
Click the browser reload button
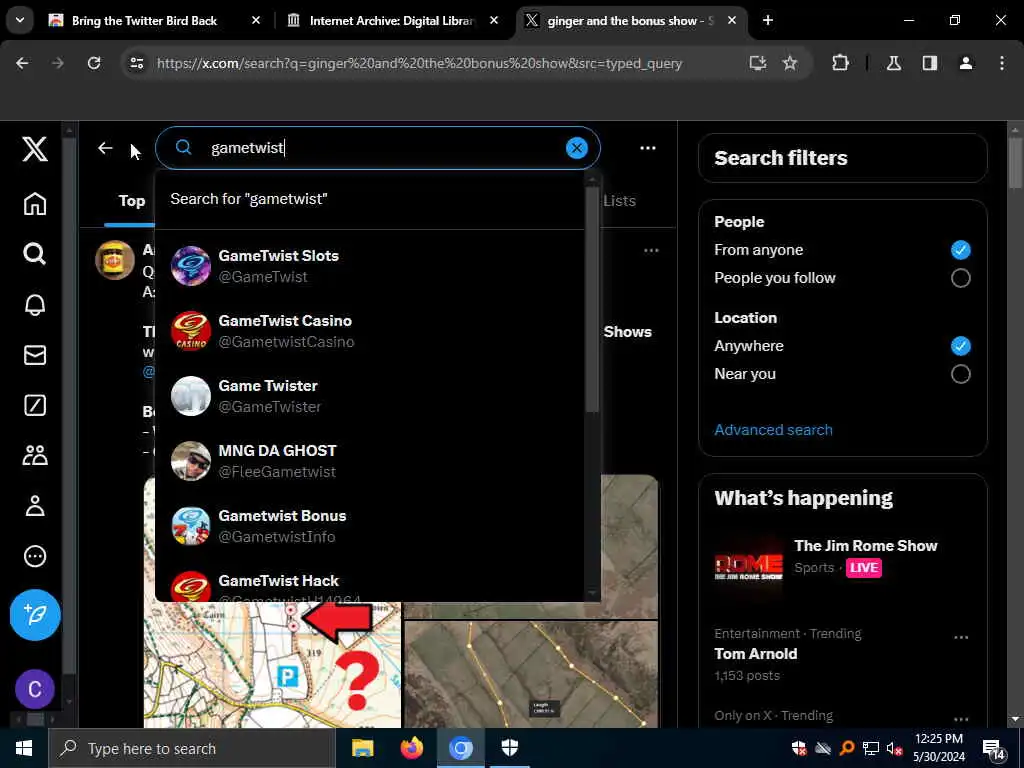(x=94, y=63)
